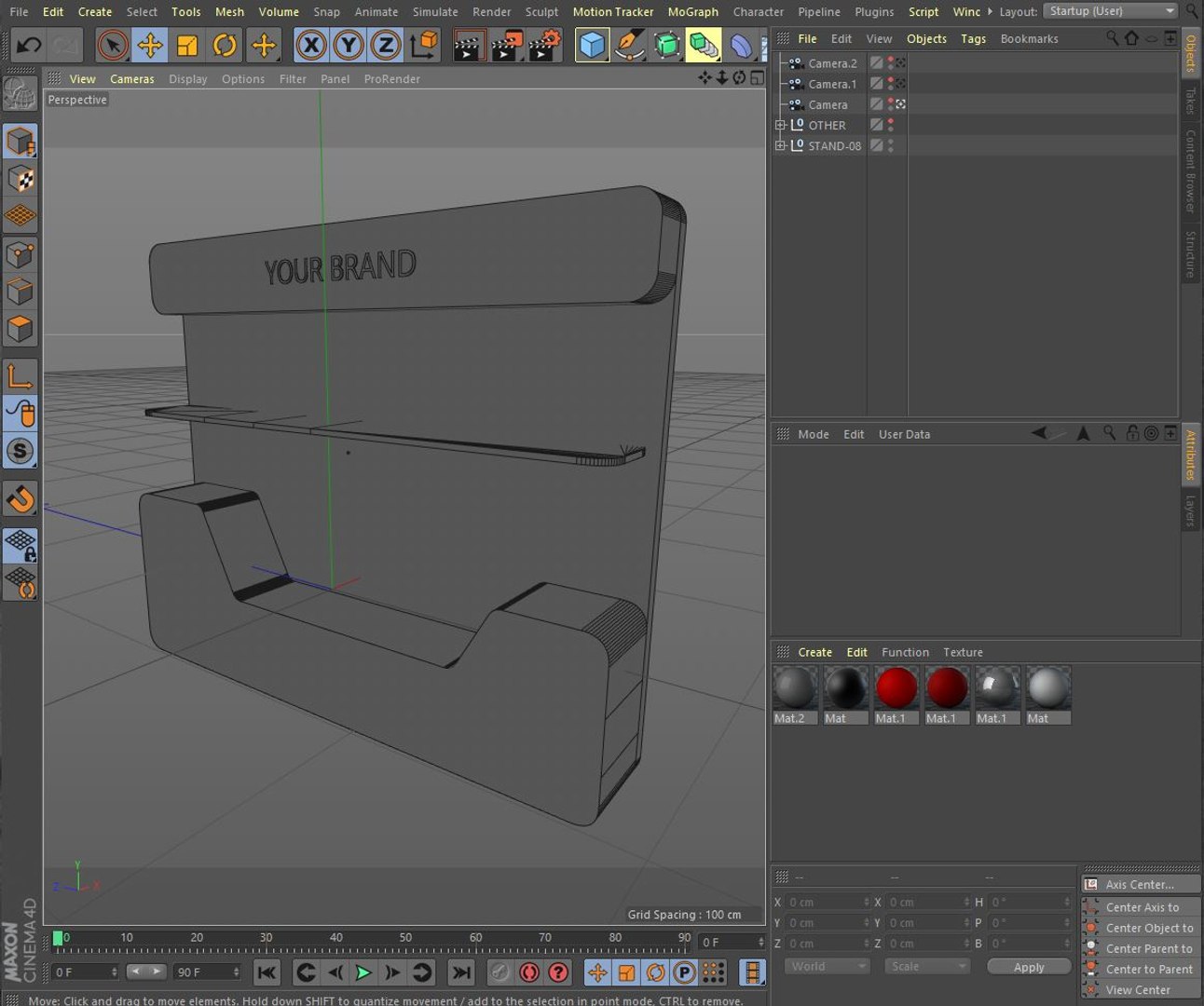Expand the OTHER null object
Viewport: 1204px width, 1006px height.
pos(781,125)
